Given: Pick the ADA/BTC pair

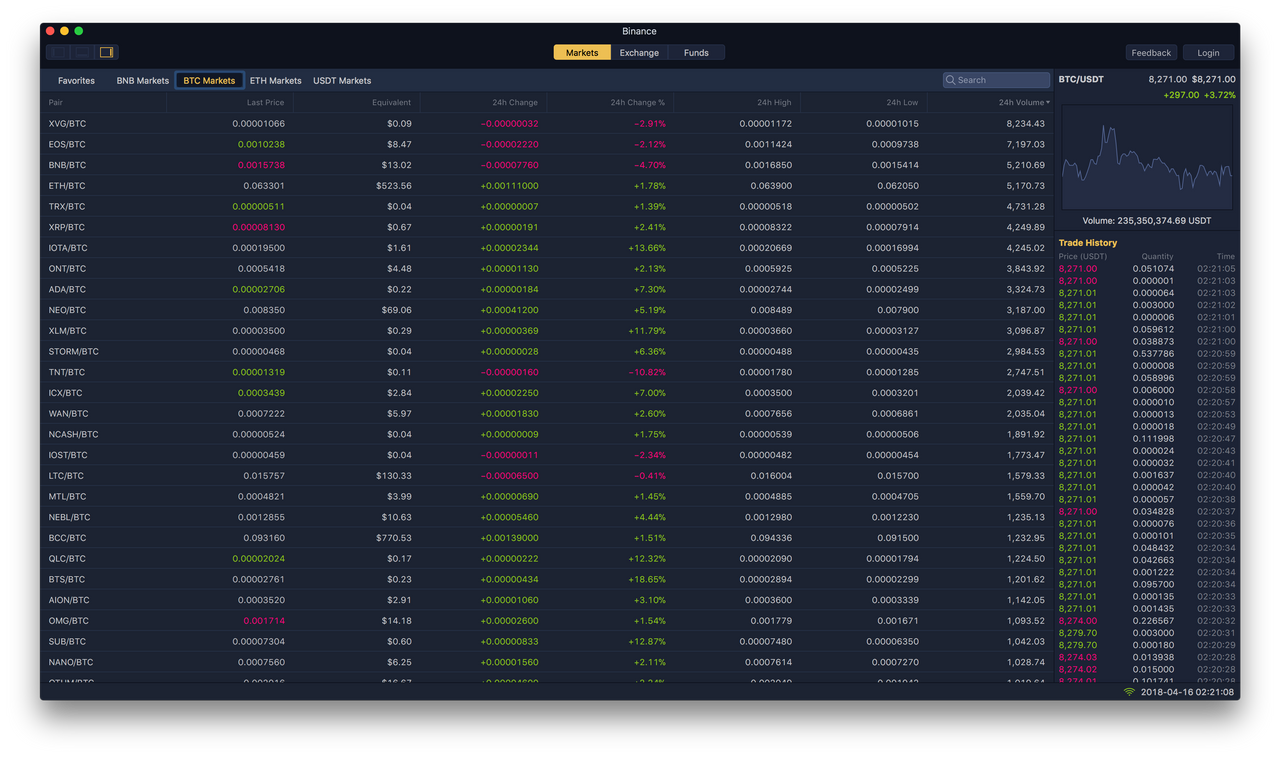Looking at the screenshot, I should (547, 289).
